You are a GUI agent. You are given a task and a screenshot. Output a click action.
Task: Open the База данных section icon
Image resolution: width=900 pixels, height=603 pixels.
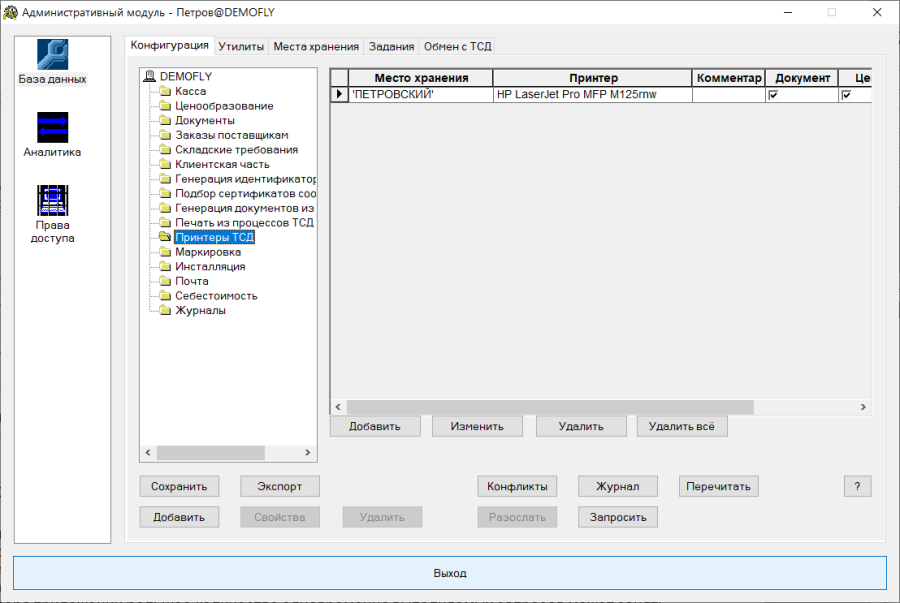pos(52,55)
